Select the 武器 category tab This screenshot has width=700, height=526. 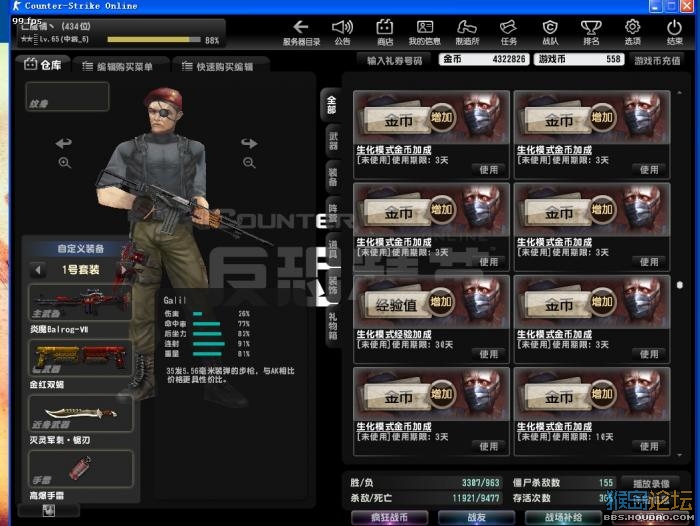333,141
